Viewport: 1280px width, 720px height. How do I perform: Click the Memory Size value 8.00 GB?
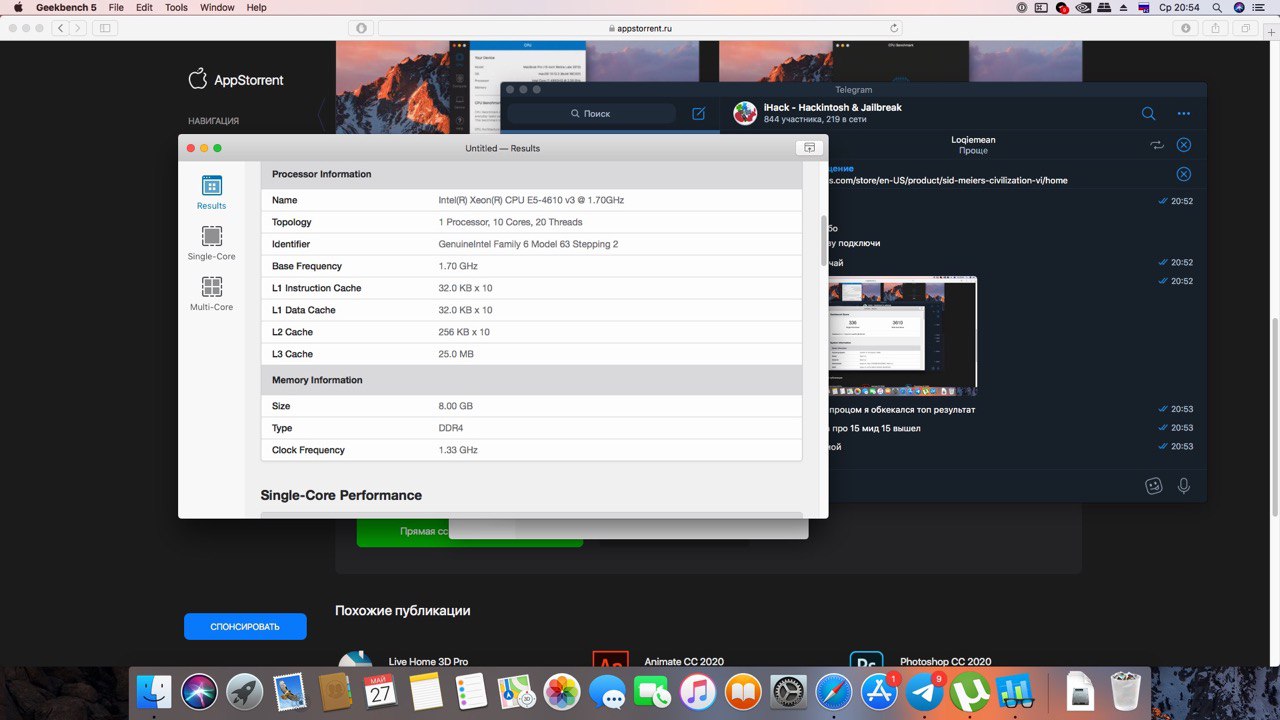pos(455,406)
